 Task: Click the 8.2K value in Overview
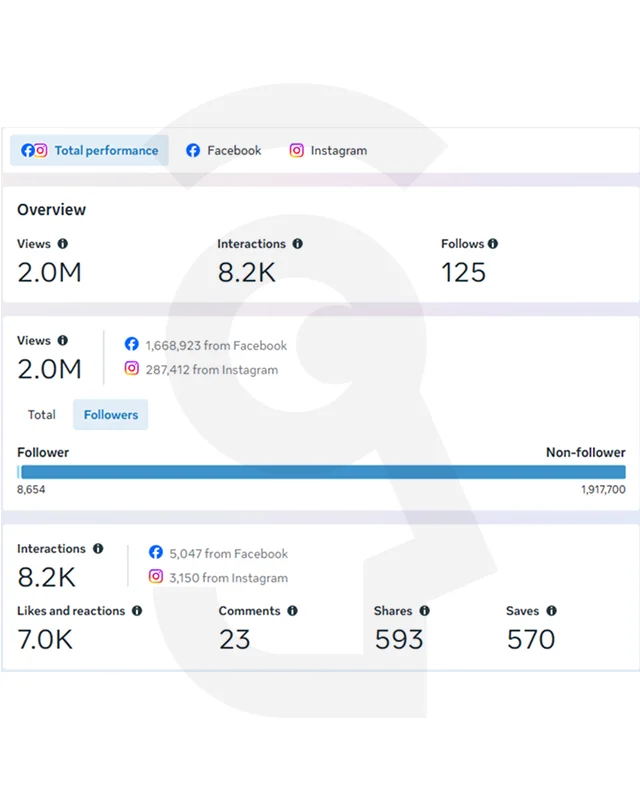click(247, 272)
